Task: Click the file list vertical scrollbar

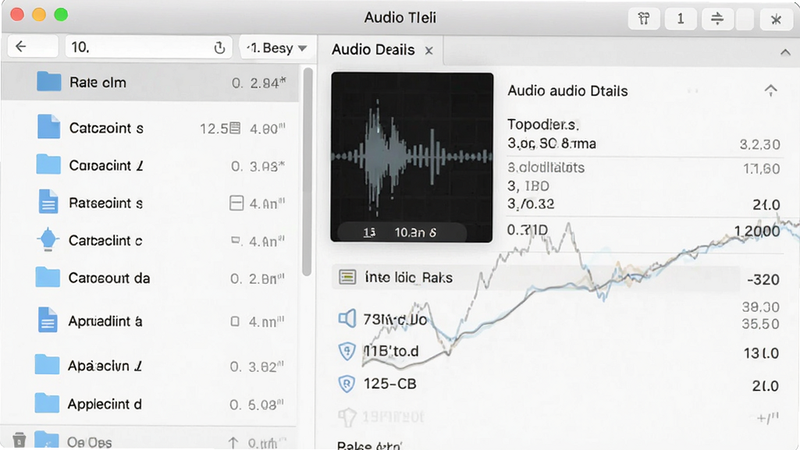Action: pyautogui.click(x=307, y=171)
